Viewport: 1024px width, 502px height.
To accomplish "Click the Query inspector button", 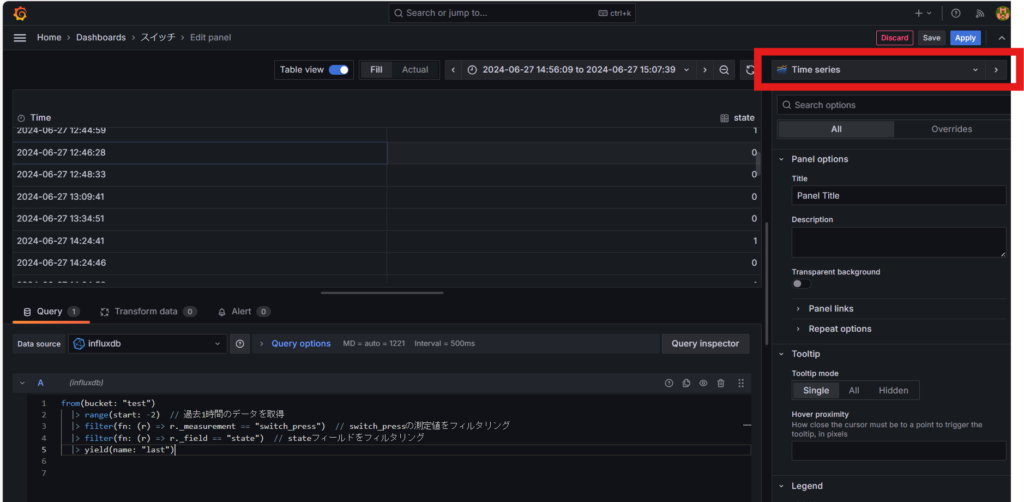I will (705, 343).
